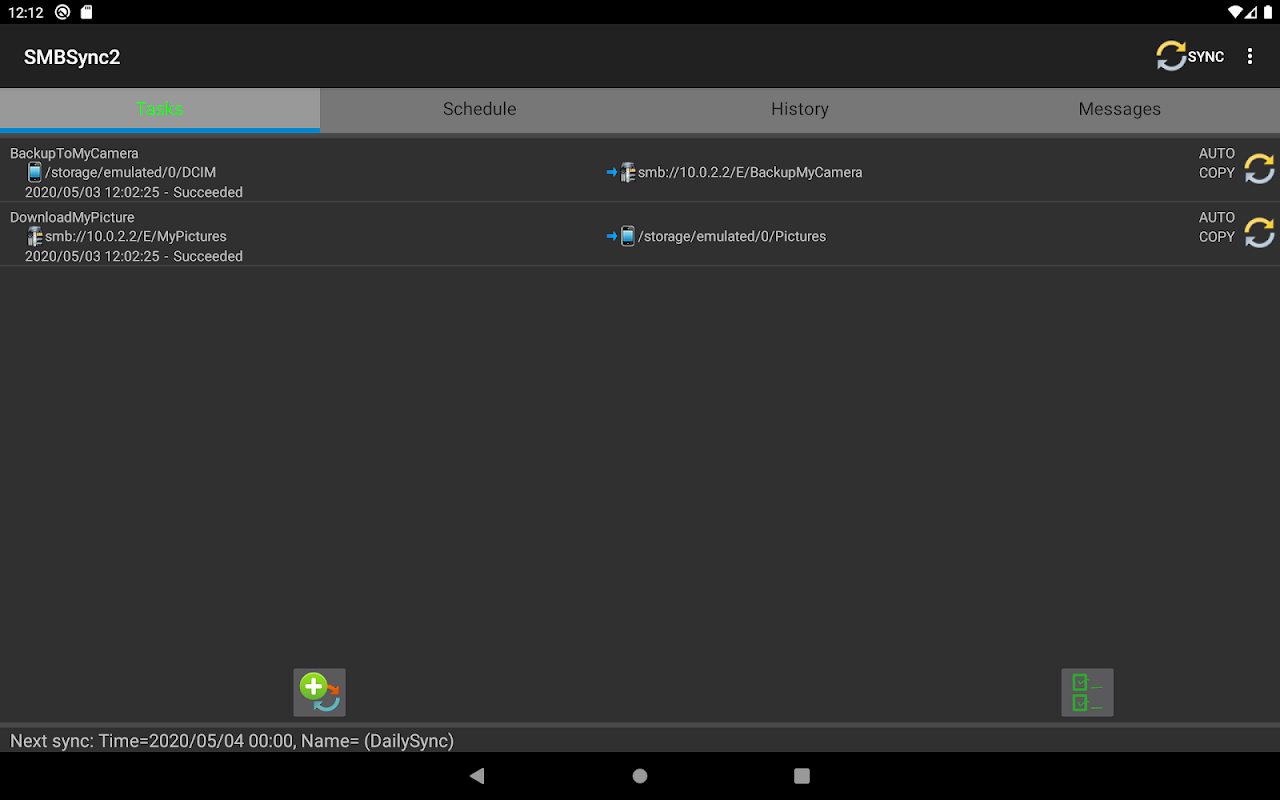Image resolution: width=1280 pixels, height=800 pixels.
Task: Select source path /storage/emulated/0/DCIM
Action: tap(131, 172)
